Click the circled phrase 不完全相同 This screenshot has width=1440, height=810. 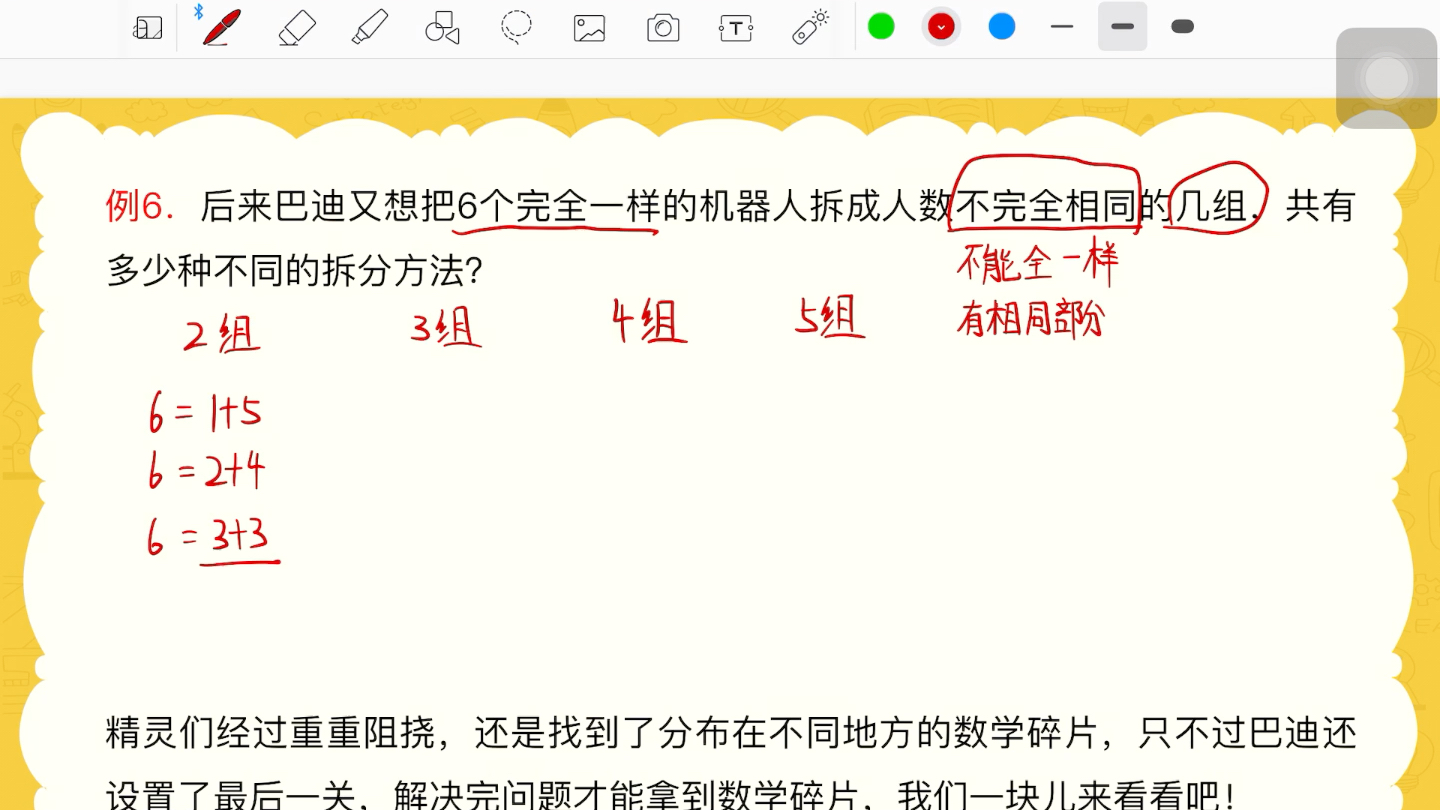pyautogui.click(x=1046, y=206)
